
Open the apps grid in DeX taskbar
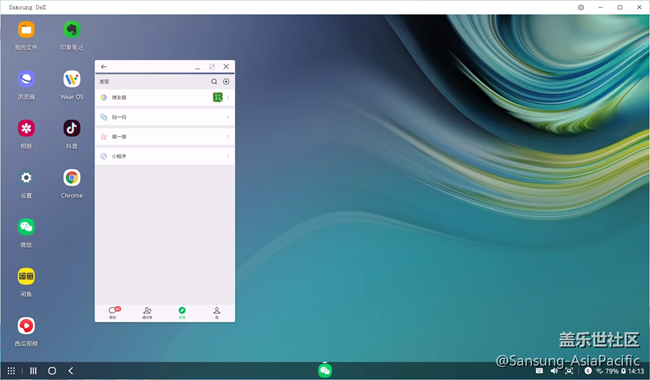pos(11,370)
